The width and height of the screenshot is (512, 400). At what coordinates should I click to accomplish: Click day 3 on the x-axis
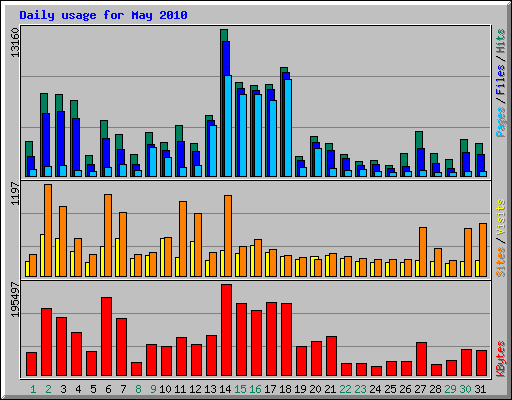[x=63, y=389]
